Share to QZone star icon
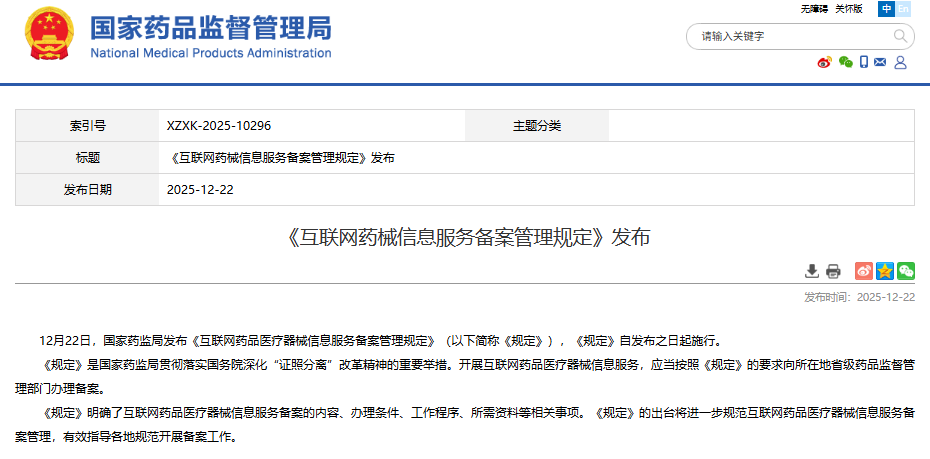Viewport: 930px width, 459px height. (x=885, y=271)
